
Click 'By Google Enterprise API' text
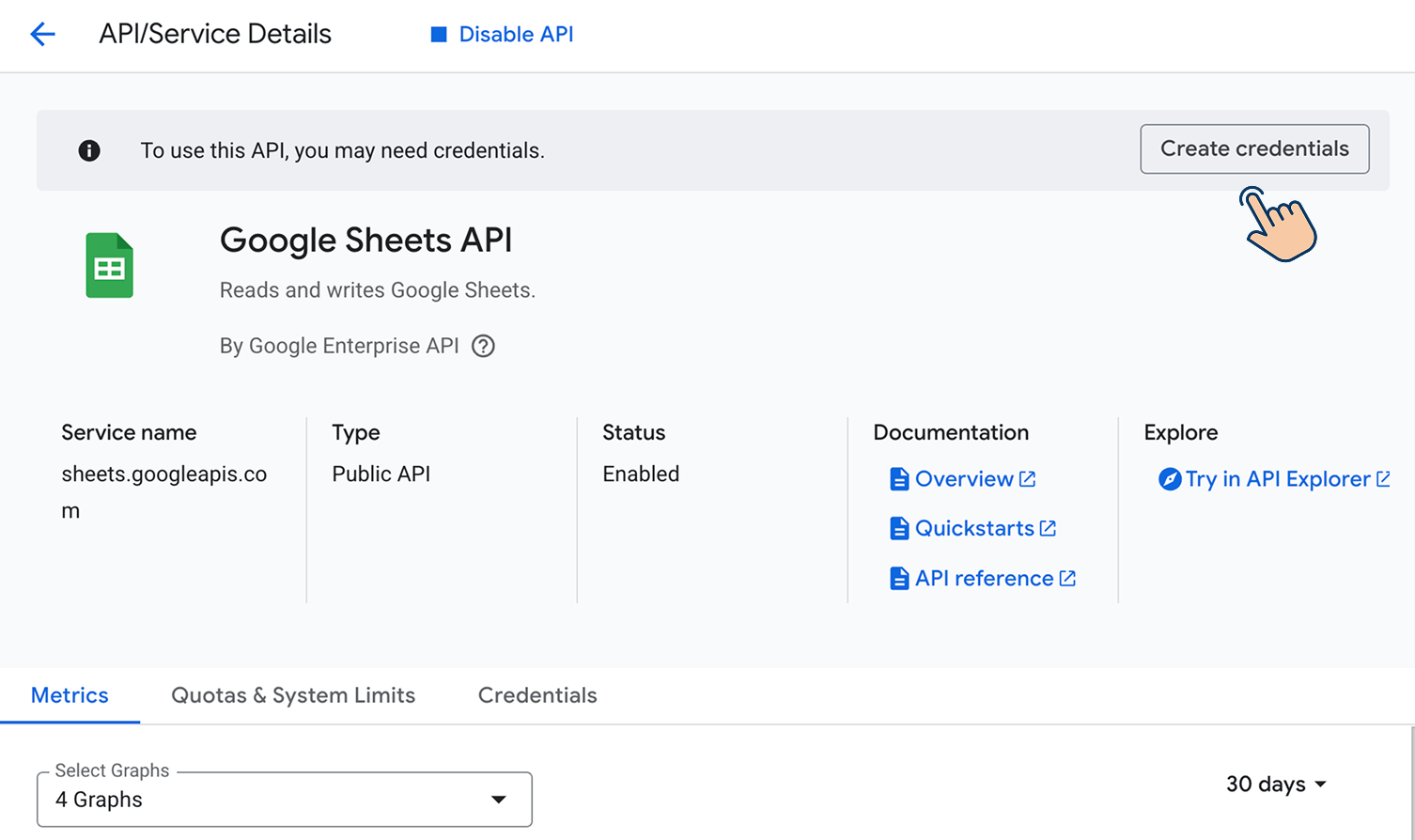339,346
